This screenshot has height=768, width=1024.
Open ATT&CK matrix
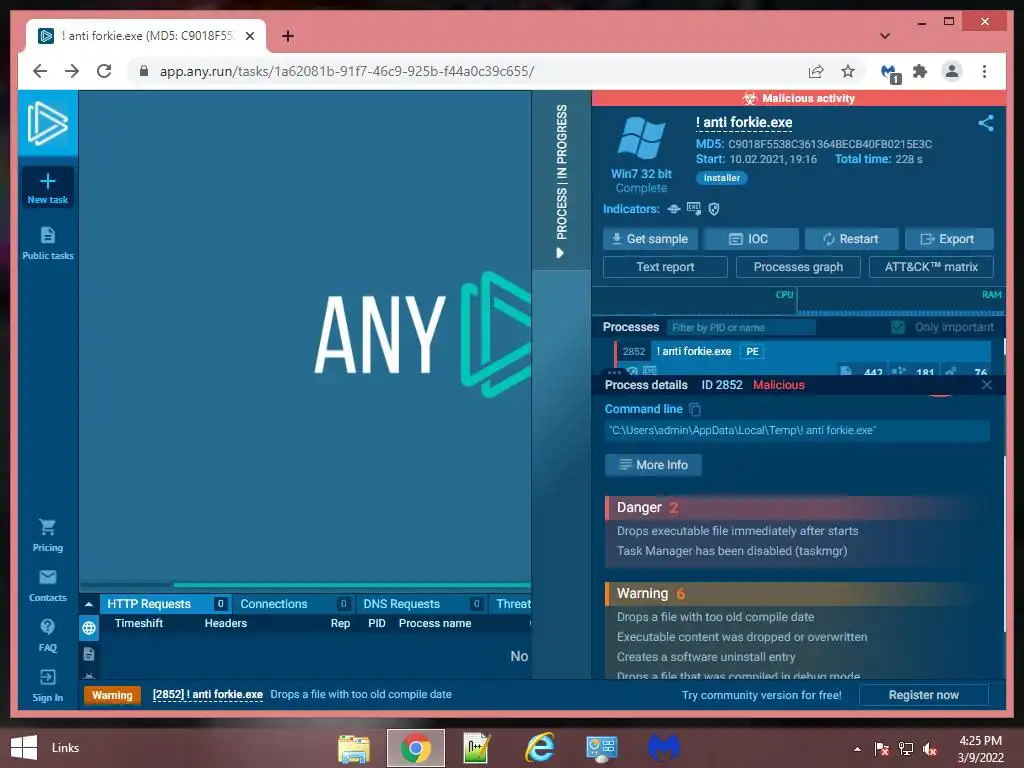[931, 267]
